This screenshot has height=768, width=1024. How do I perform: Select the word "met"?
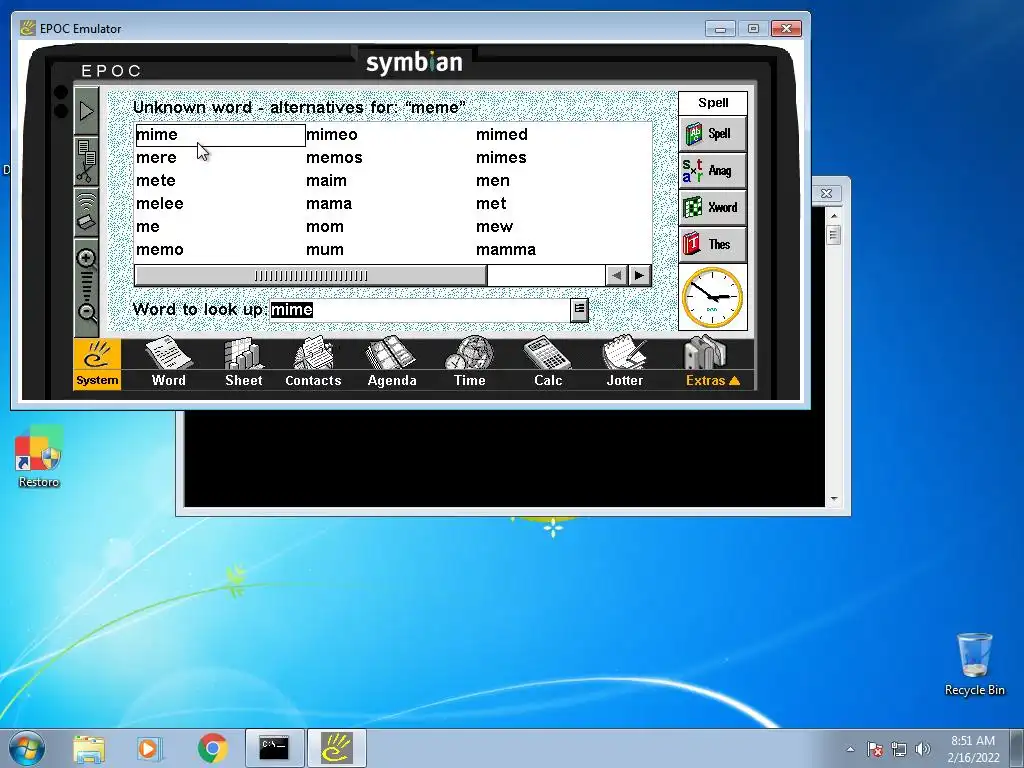coord(490,204)
